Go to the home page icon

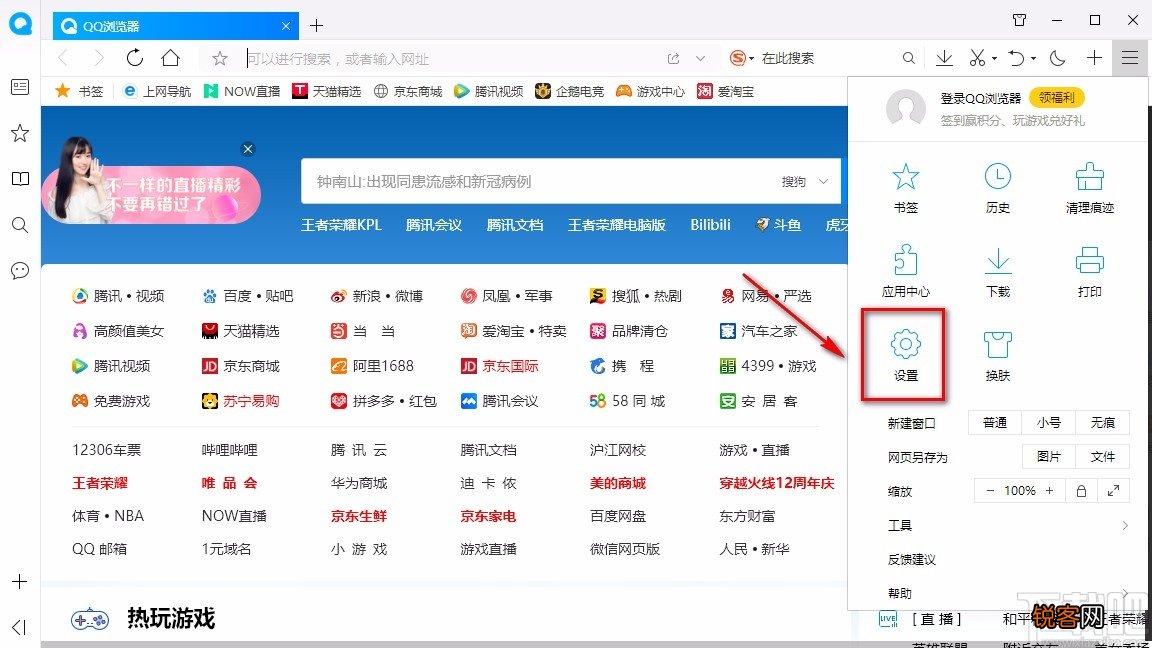click(x=170, y=58)
